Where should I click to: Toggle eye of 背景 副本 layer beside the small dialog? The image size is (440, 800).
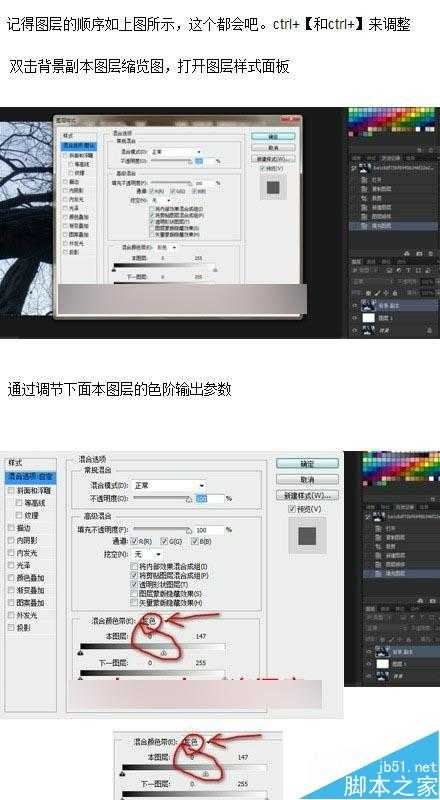355,306
